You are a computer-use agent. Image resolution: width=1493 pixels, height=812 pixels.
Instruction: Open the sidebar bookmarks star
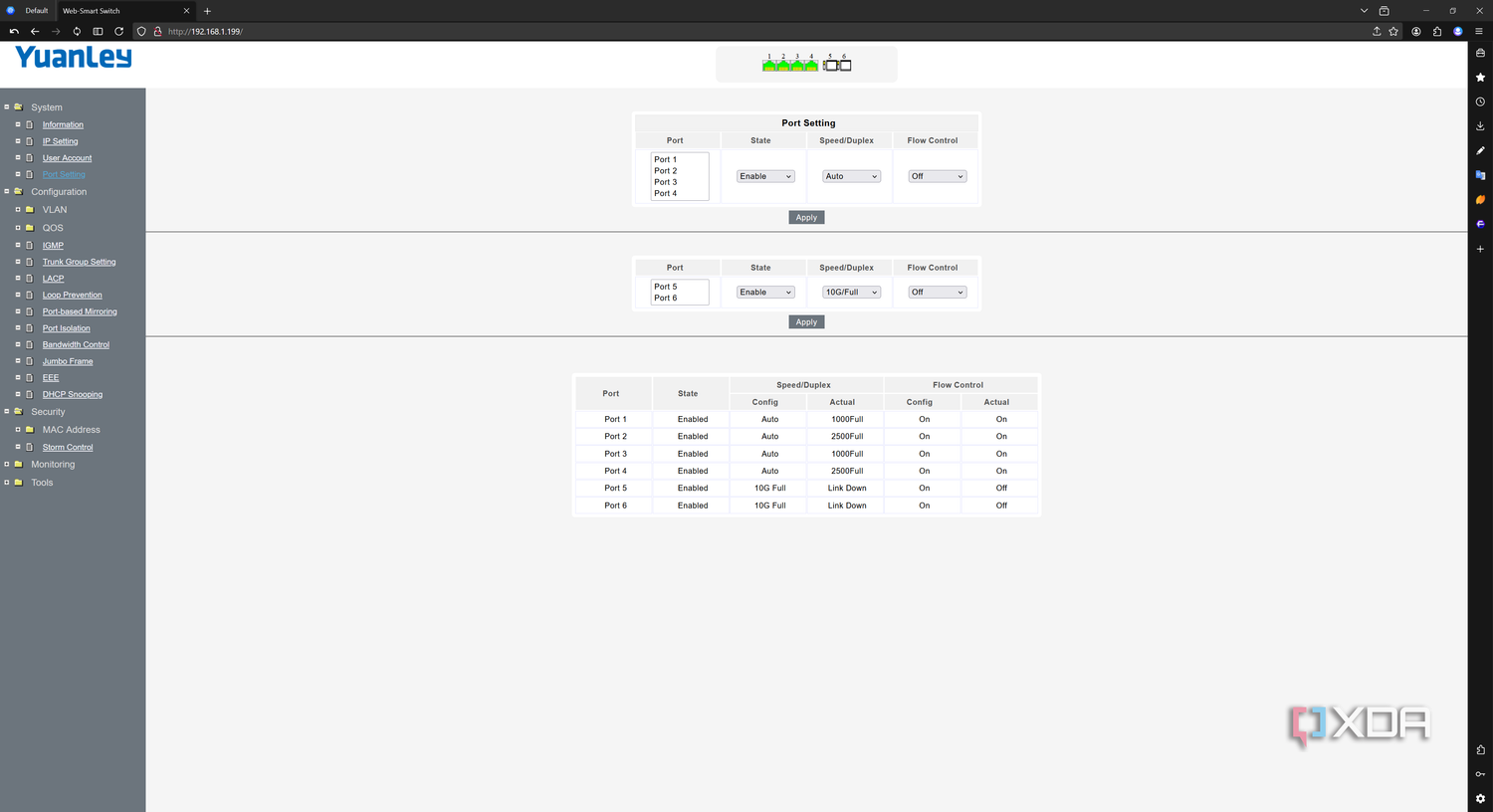coord(1480,77)
